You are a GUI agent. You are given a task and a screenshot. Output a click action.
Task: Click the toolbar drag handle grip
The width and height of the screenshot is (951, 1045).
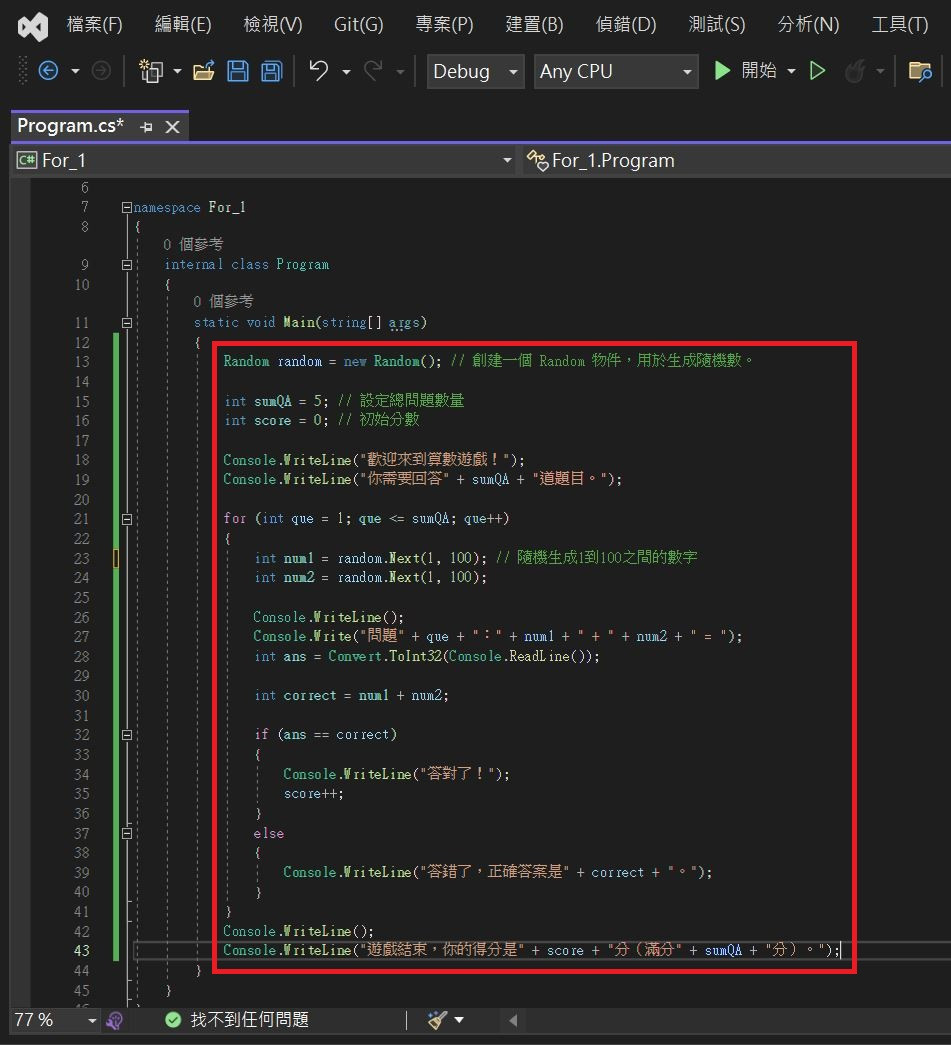click(x=23, y=71)
